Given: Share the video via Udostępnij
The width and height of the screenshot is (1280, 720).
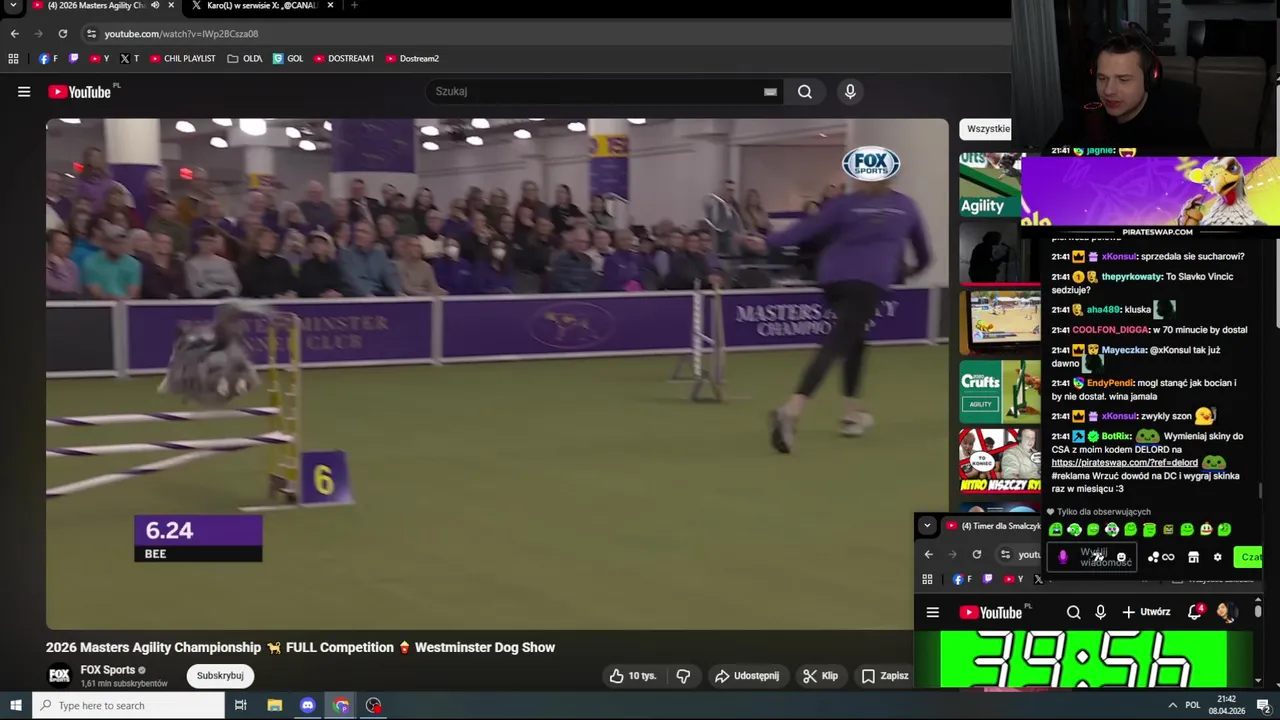Looking at the screenshot, I should click(x=746, y=676).
